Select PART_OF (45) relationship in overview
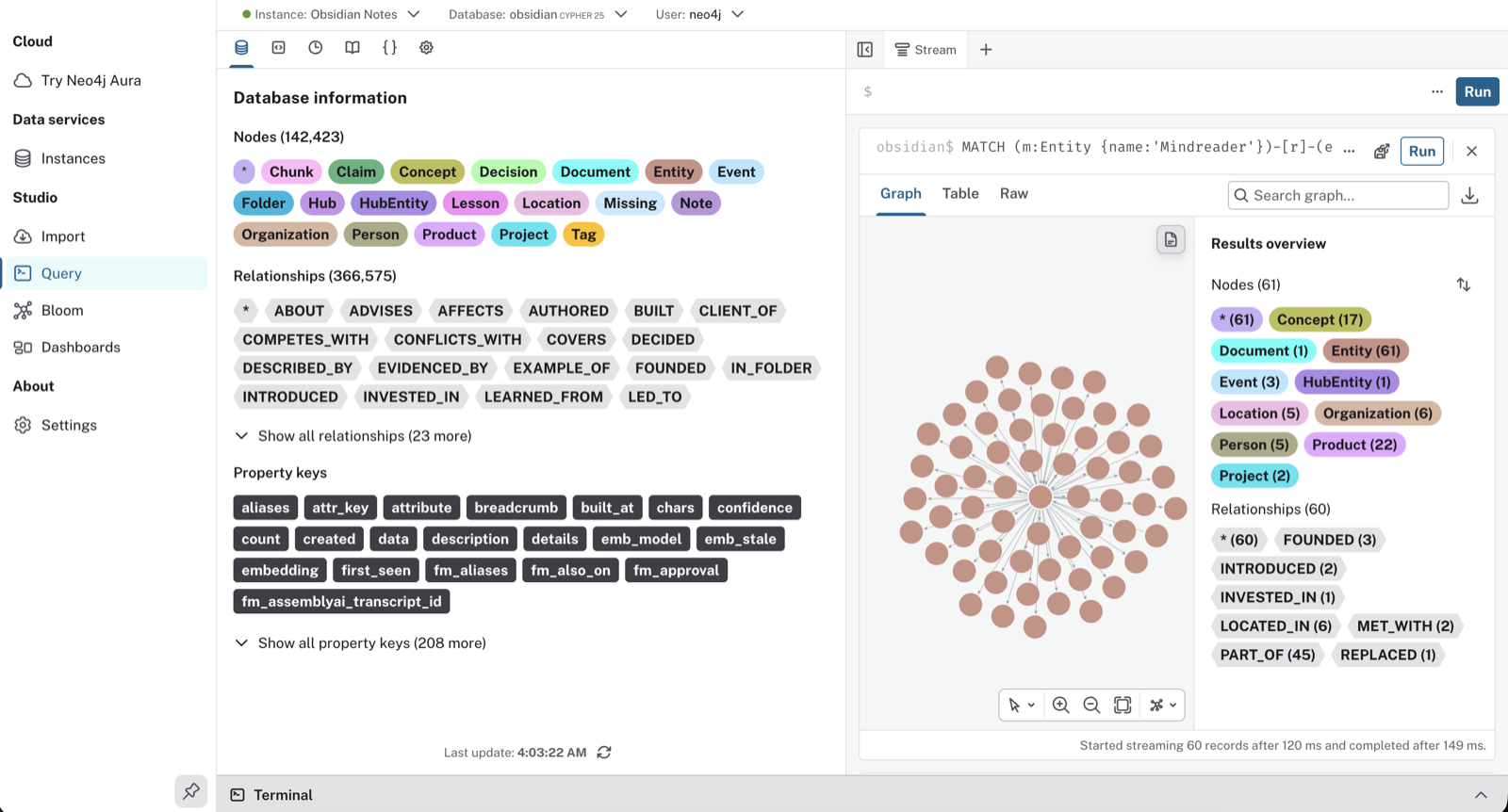The height and width of the screenshot is (812, 1508). pyautogui.click(x=1267, y=655)
